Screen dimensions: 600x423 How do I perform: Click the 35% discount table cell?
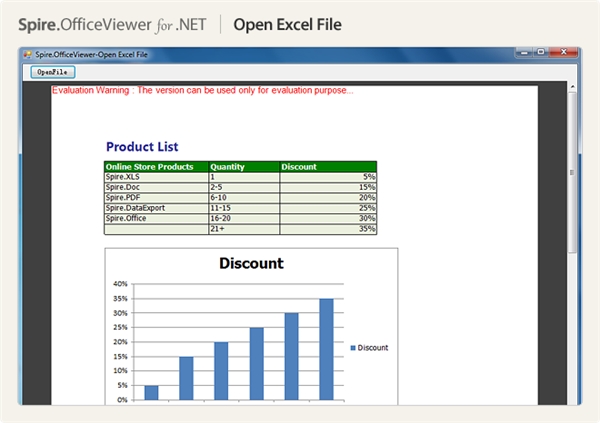[328, 229]
